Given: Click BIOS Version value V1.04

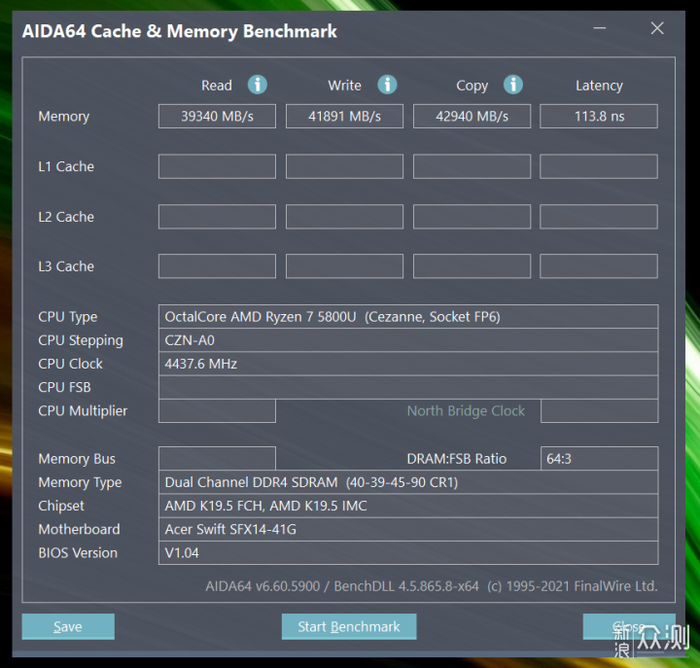Looking at the screenshot, I should [x=182, y=553].
